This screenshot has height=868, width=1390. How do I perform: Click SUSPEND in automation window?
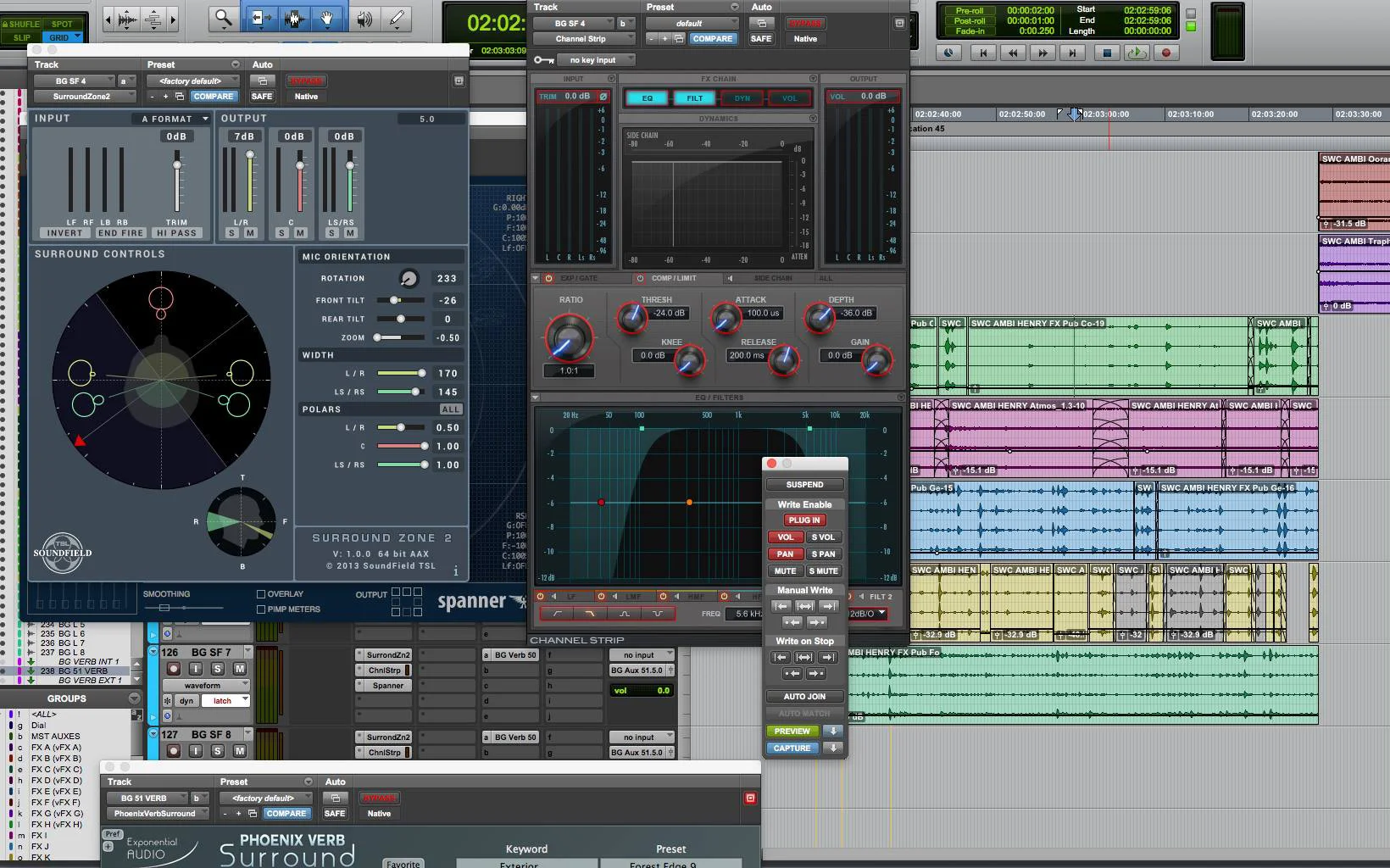pos(805,485)
